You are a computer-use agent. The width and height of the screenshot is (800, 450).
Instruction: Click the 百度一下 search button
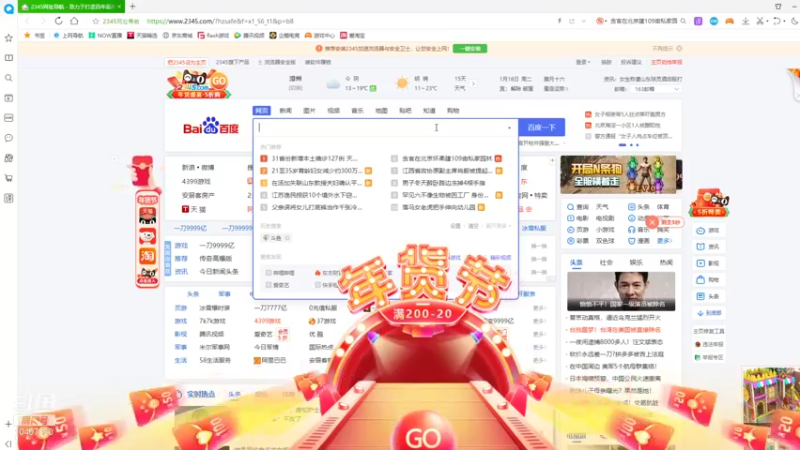pyautogui.click(x=541, y=128)
